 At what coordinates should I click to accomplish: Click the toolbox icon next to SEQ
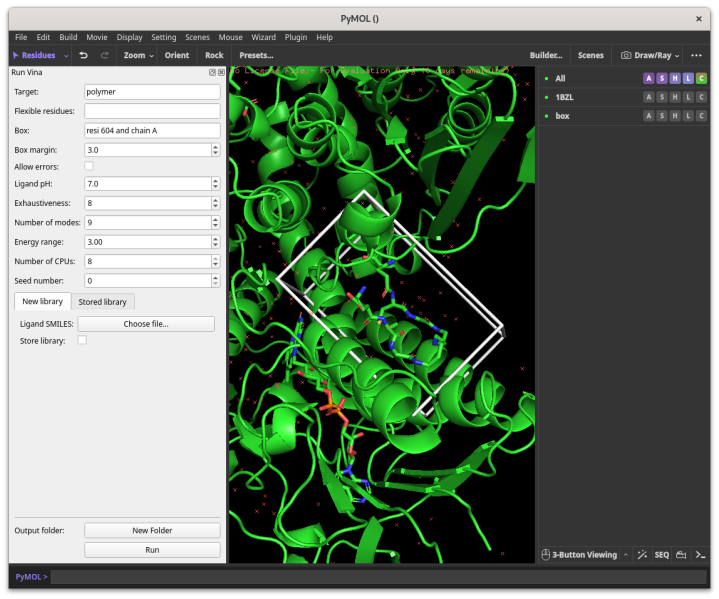(x=681, y=554)
